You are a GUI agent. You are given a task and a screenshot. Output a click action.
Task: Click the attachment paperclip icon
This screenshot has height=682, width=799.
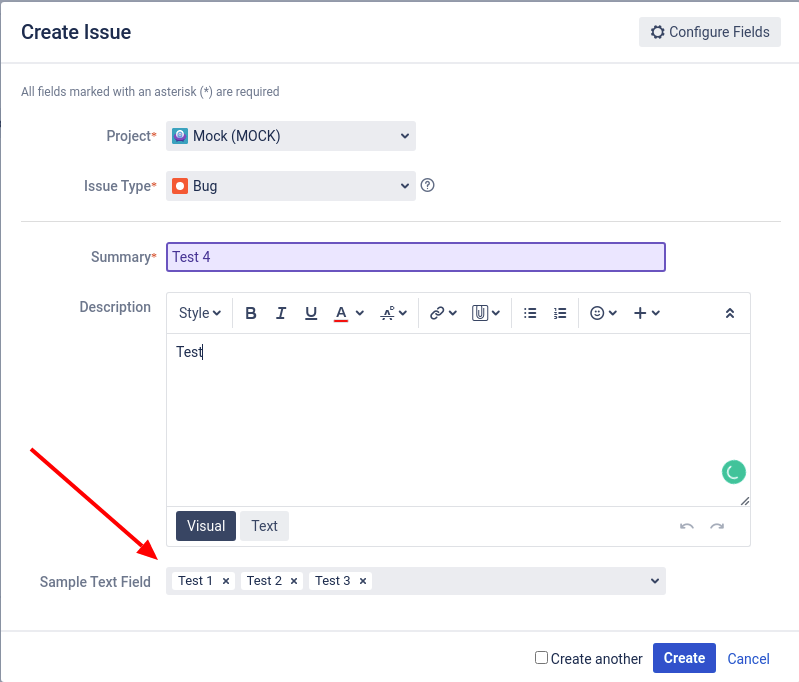click(x=480, y=313)
